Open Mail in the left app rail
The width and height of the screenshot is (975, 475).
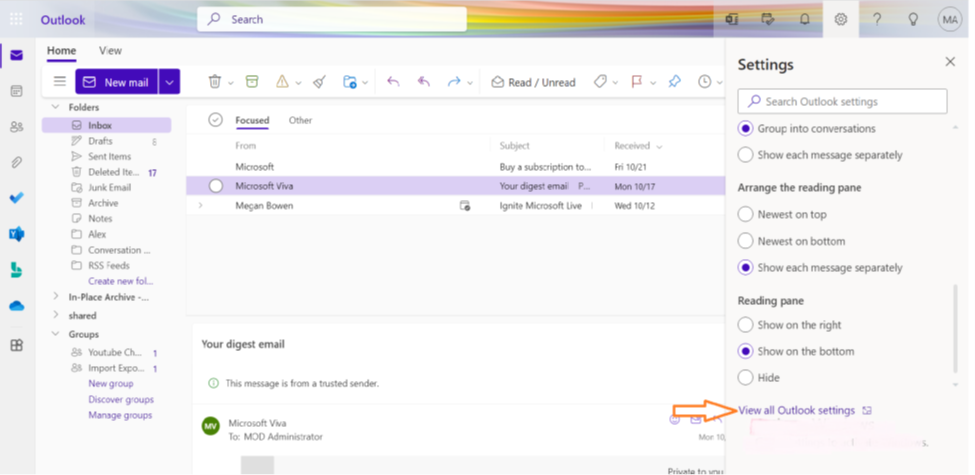(17, 55)
